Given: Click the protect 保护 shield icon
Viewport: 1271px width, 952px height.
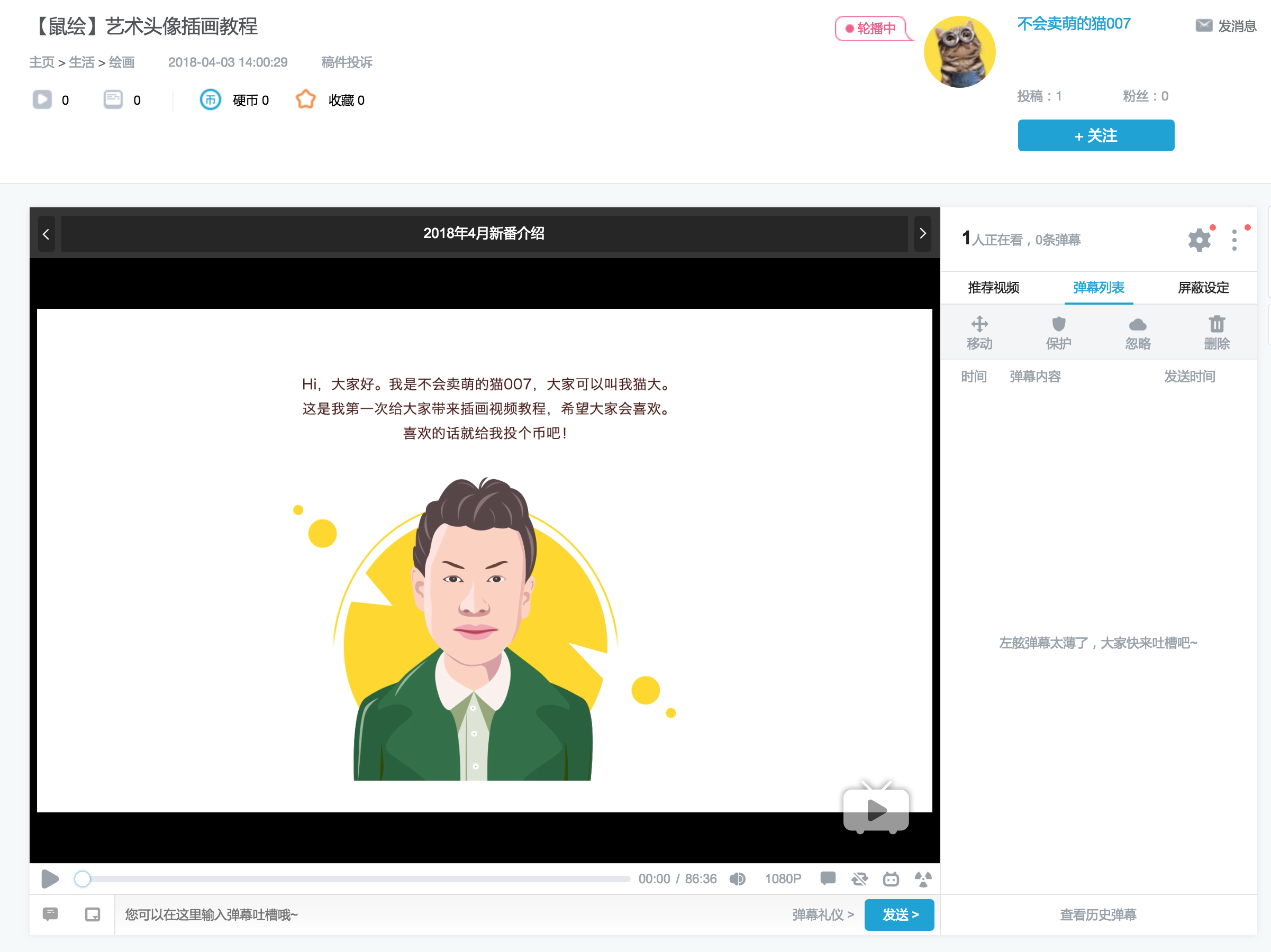Looking at the screenshot, I should [x=1058, y=324].
